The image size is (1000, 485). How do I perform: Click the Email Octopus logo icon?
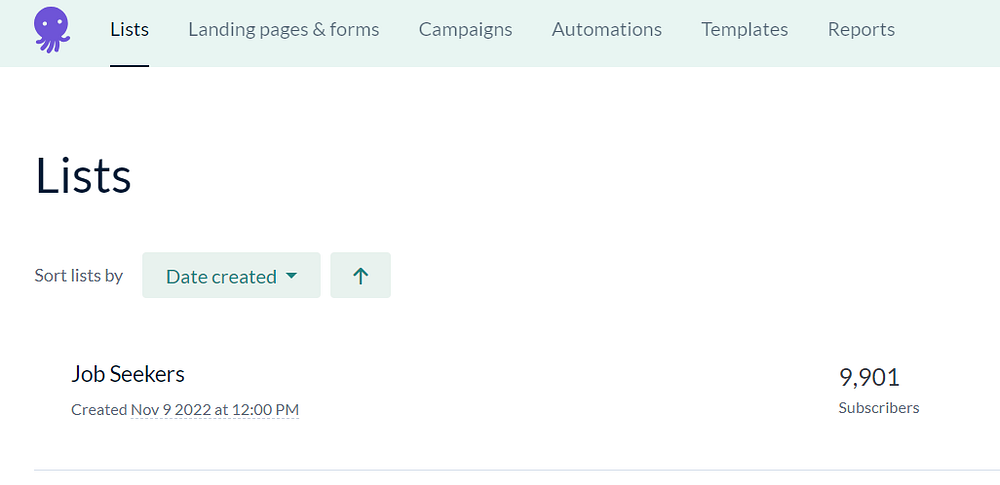(51, 29)
